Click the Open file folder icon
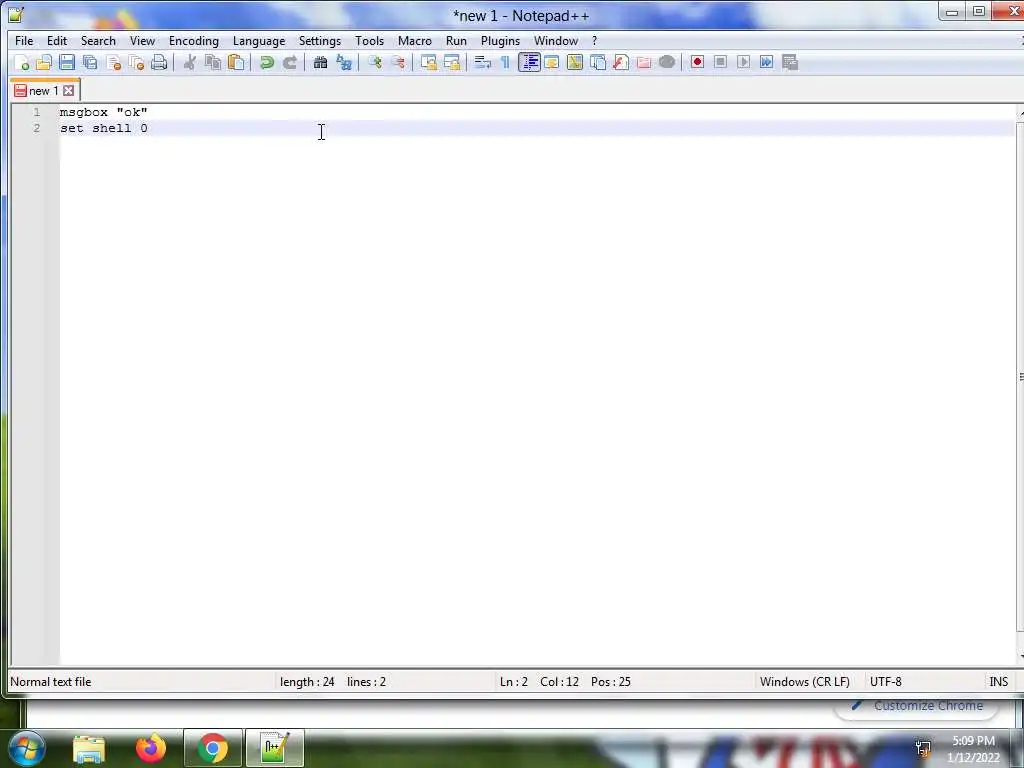1024x768 pixels. coord(44,63)
